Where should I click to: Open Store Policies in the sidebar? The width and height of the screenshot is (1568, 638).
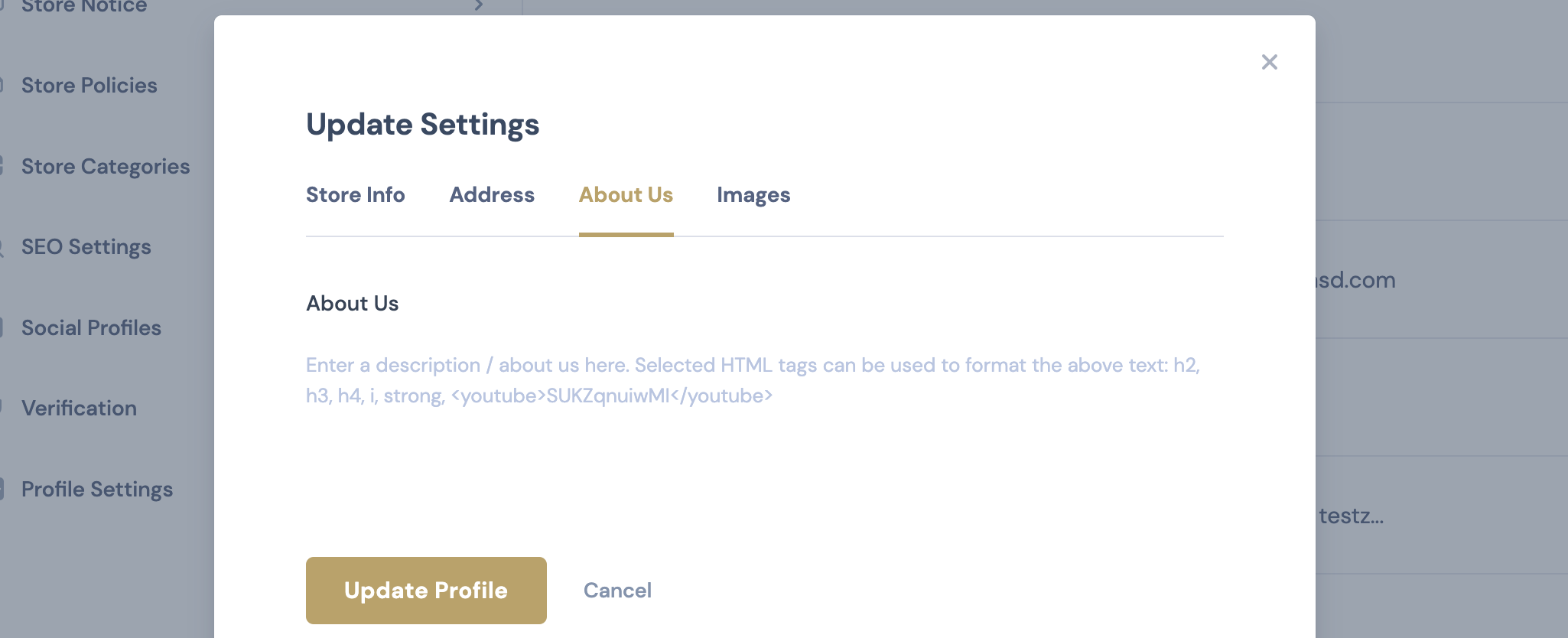[89, 86]
